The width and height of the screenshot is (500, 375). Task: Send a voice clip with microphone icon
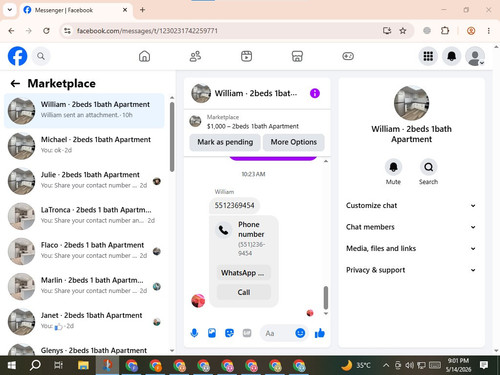tap(194, 333)
